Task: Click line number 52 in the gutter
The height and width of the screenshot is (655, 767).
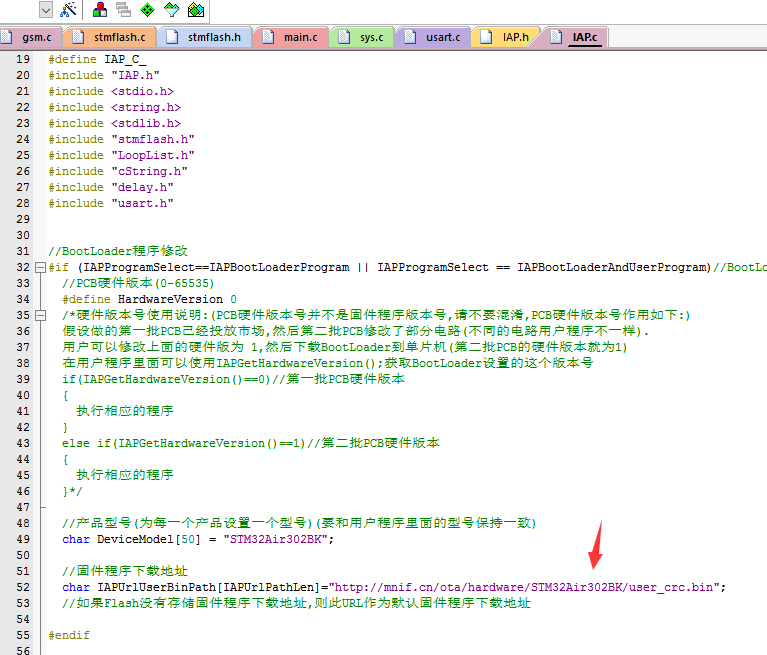Action: tap(22, 587)
